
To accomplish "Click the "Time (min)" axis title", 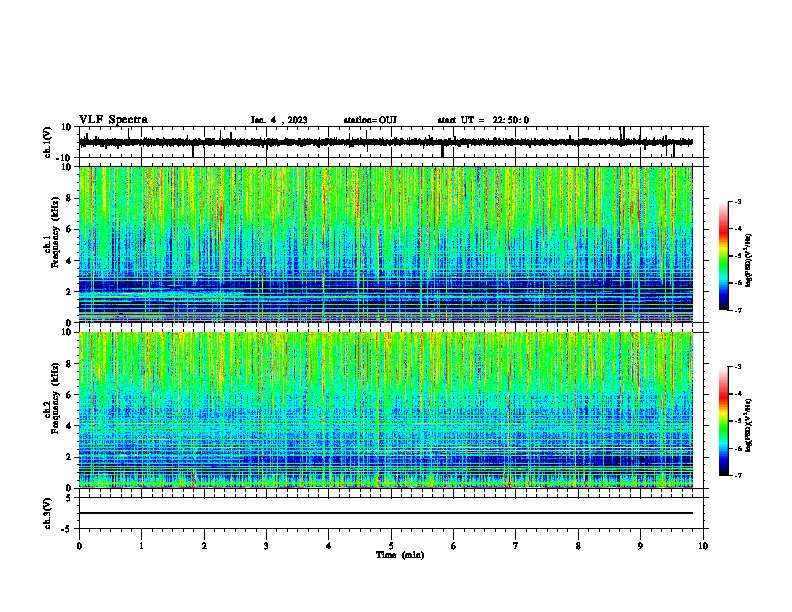I will [400, 555].
